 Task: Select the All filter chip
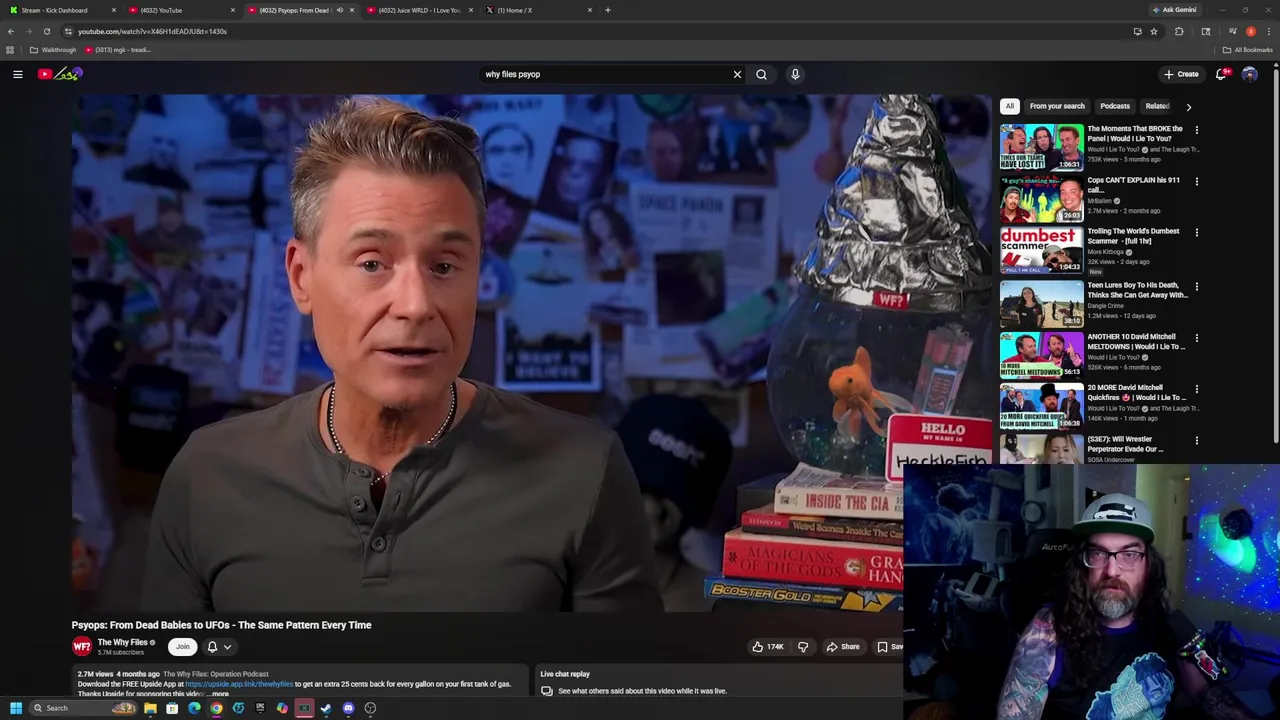tap(1010, 106)
